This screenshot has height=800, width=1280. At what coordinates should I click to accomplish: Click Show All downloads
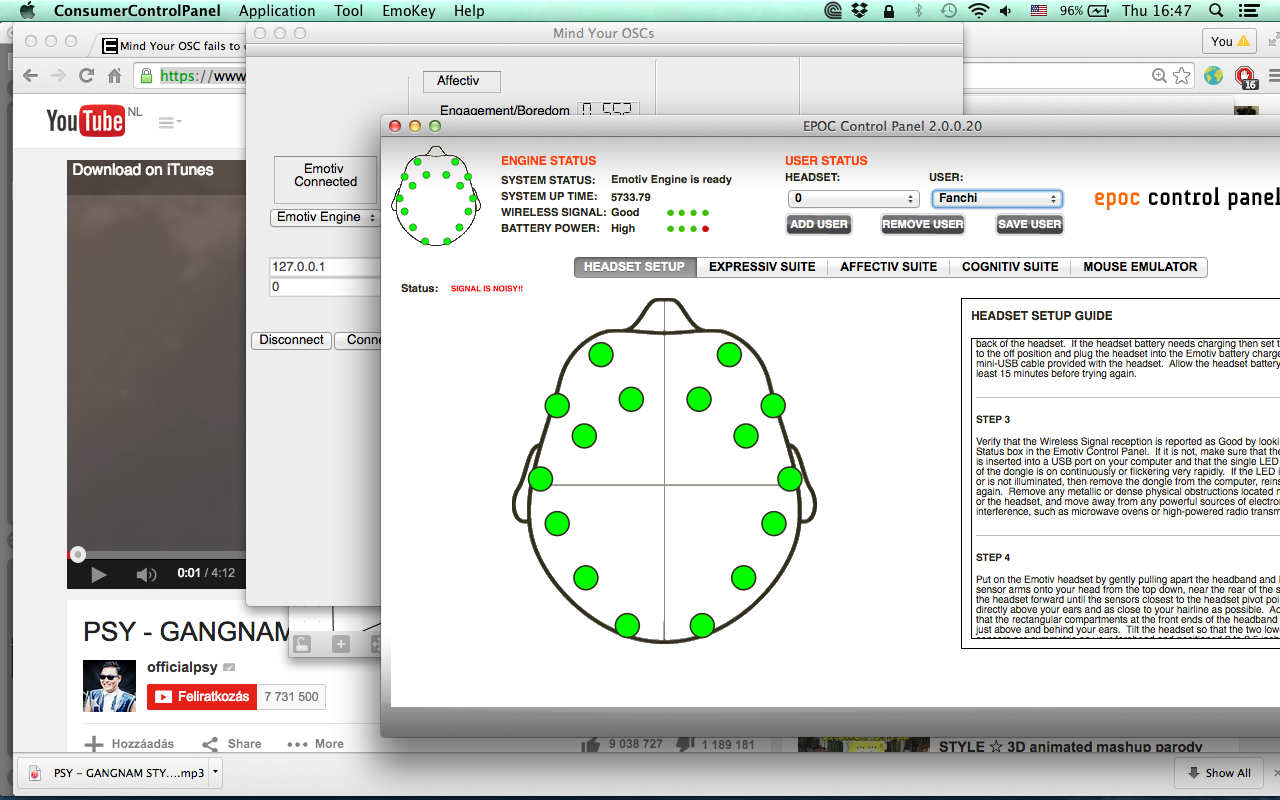1218,773
